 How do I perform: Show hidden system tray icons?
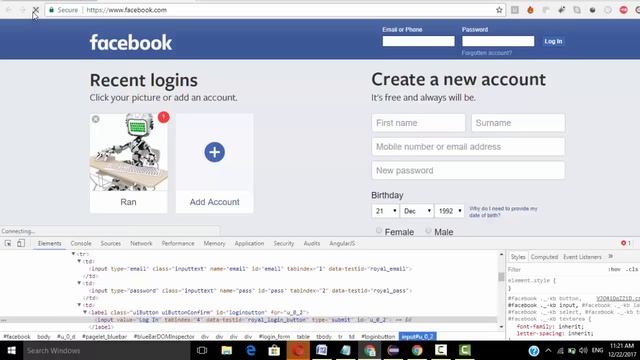[x=548, y=351]
